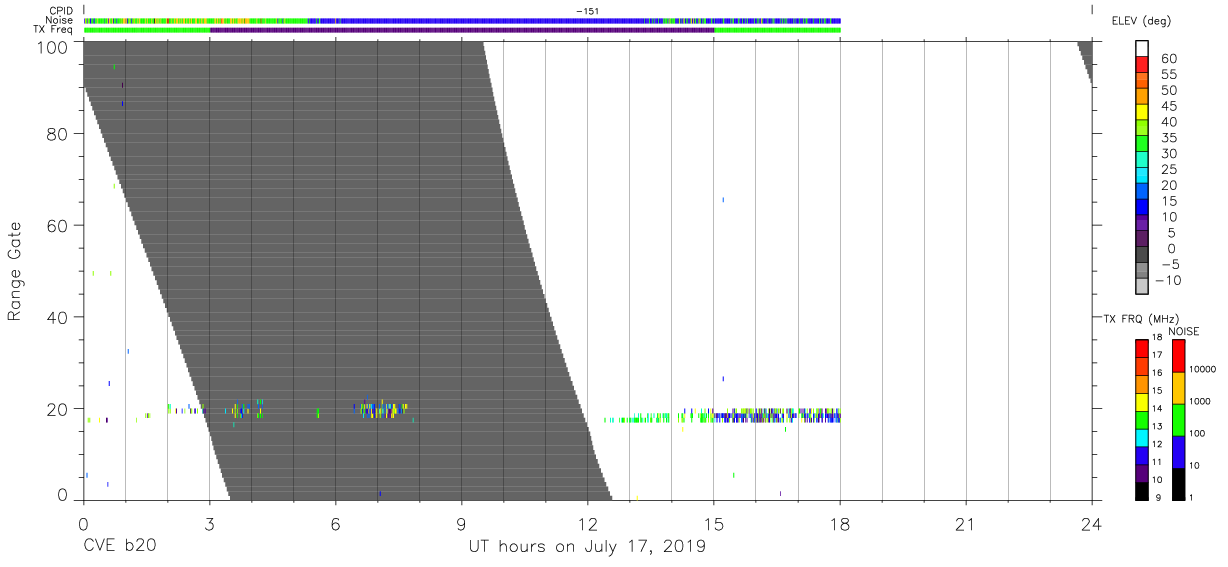Click the blue segment of the NOISE colorbar
Screen dimensions: 1228x567
click(x=1178, y=451)
